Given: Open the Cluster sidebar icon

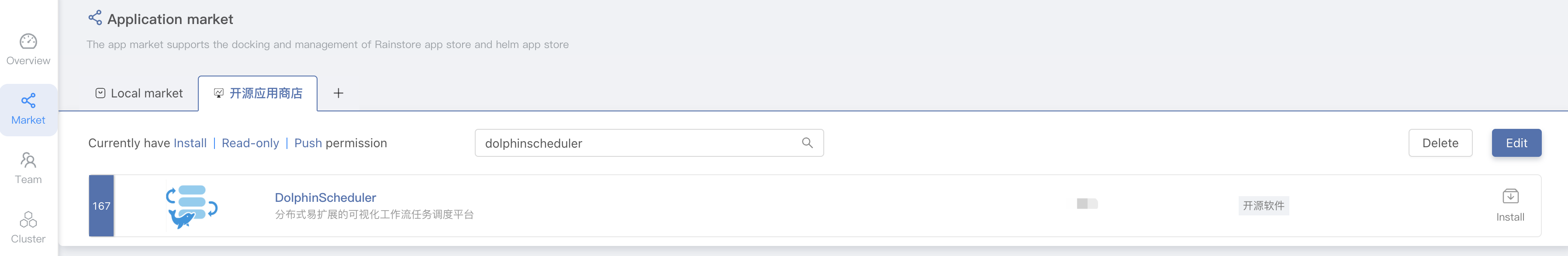Looking at the screenshot, I should point(28,219).
